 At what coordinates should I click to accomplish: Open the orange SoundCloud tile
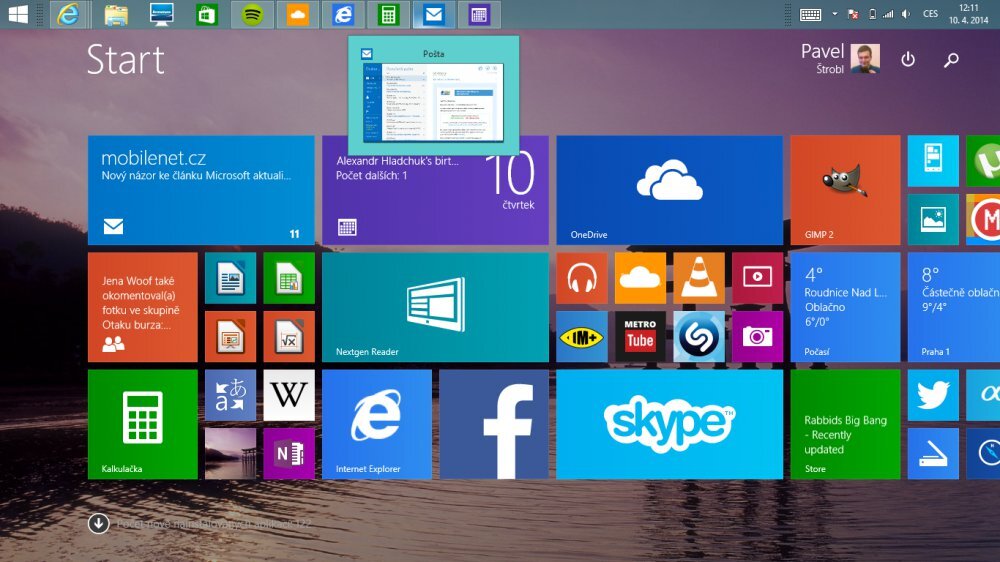(x=640, y=278)
